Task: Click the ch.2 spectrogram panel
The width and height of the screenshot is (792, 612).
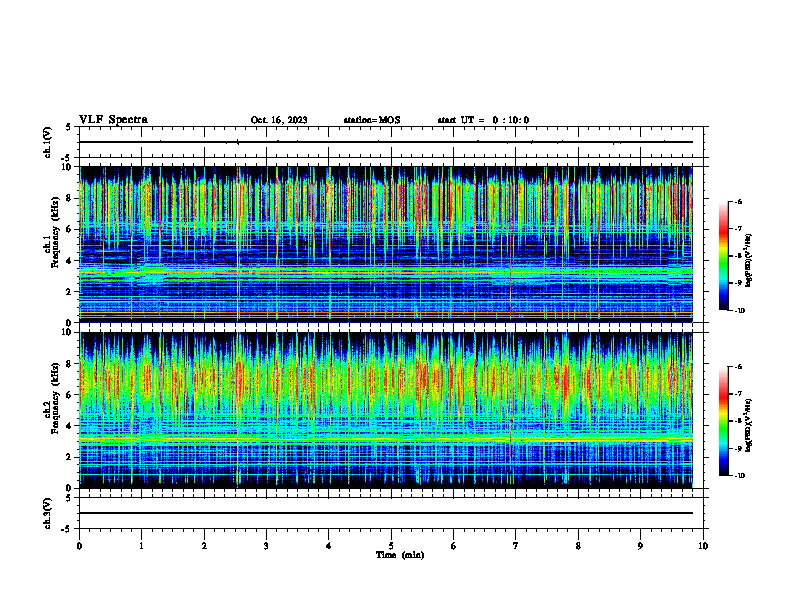Action: 385,410
